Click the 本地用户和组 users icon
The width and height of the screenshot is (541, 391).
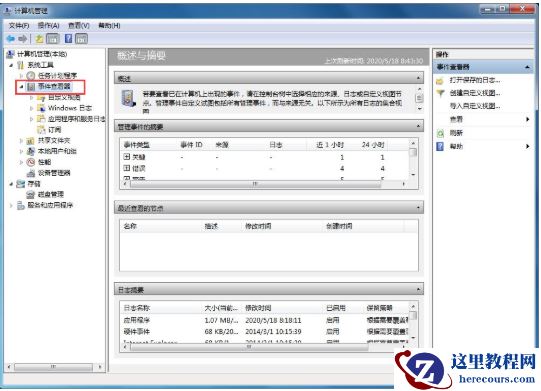point(31,151)
